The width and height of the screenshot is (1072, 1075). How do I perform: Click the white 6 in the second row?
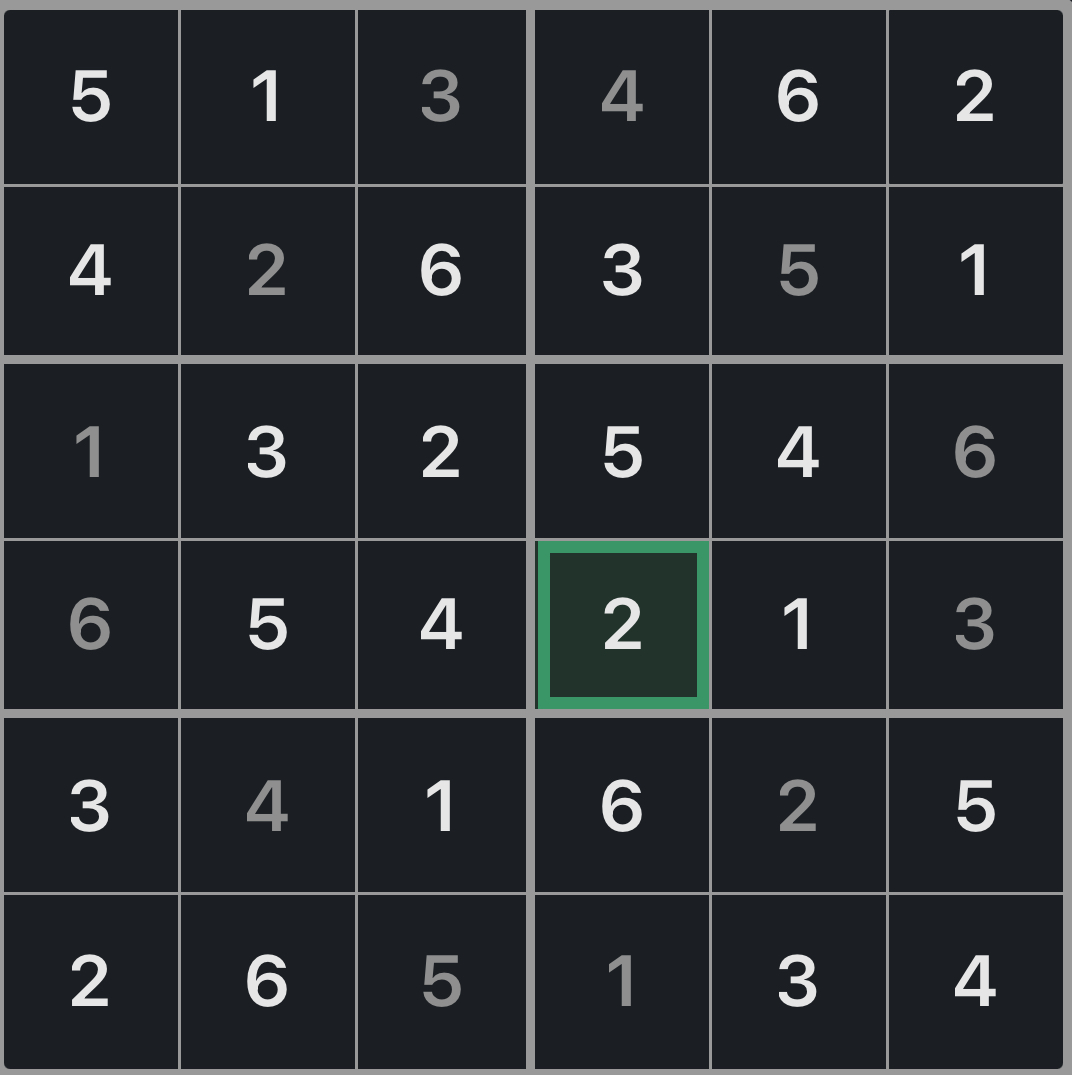[x=441, y=272]
